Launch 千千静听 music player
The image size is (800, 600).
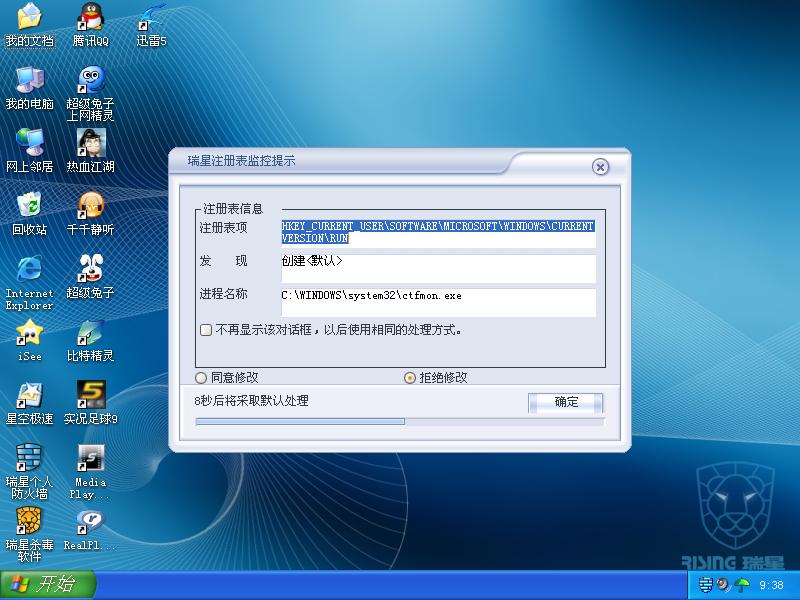(x=90, y=214)
